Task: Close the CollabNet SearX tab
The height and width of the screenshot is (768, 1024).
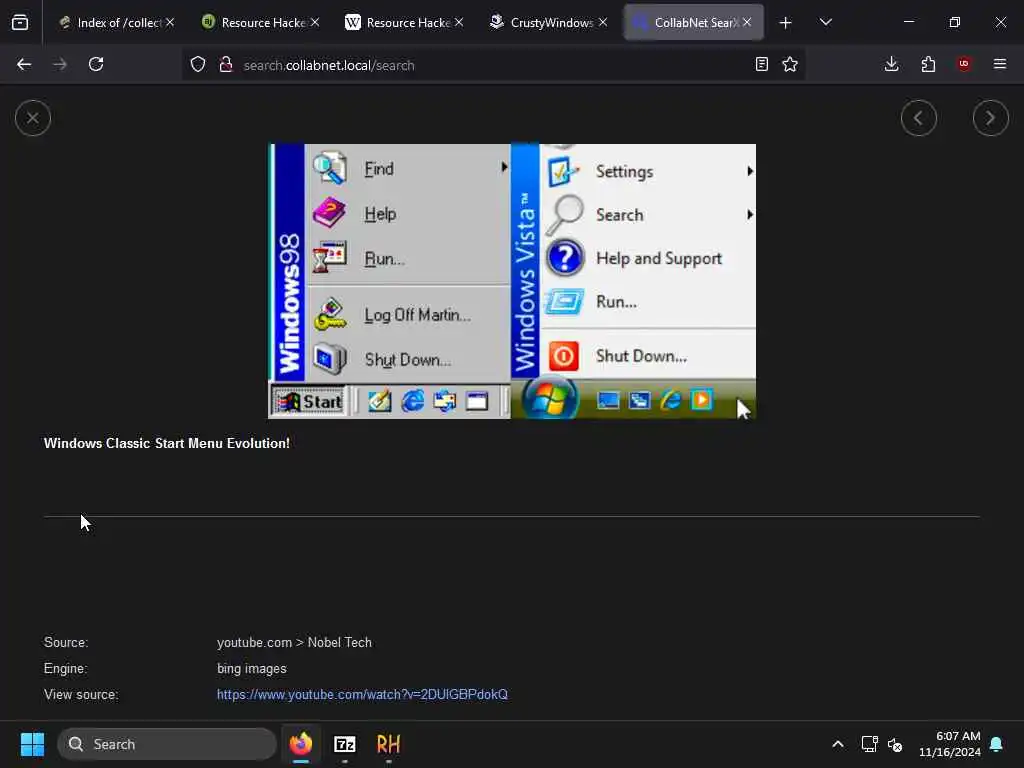Action: [747, 23]
